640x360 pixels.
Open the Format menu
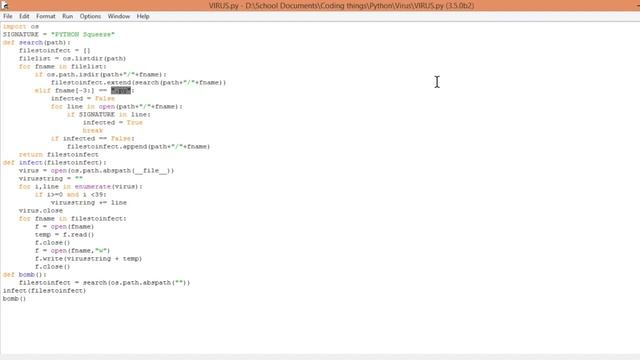[x=46, y=16]
